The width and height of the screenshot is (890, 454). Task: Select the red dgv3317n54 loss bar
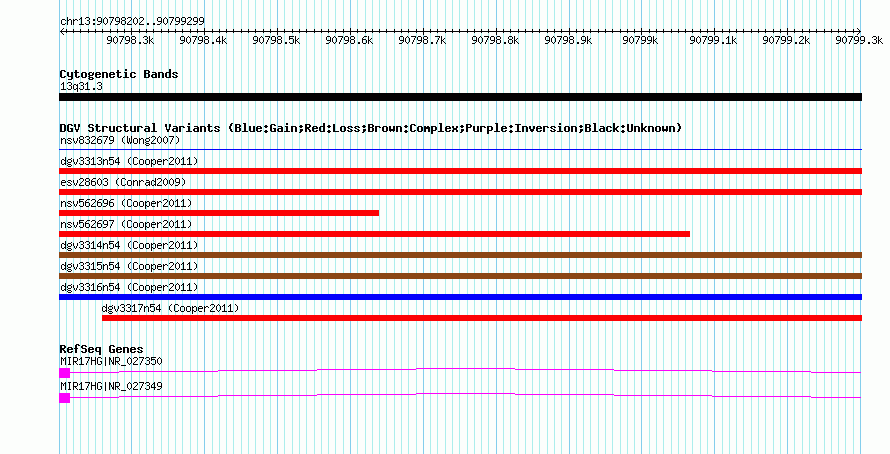482,318
